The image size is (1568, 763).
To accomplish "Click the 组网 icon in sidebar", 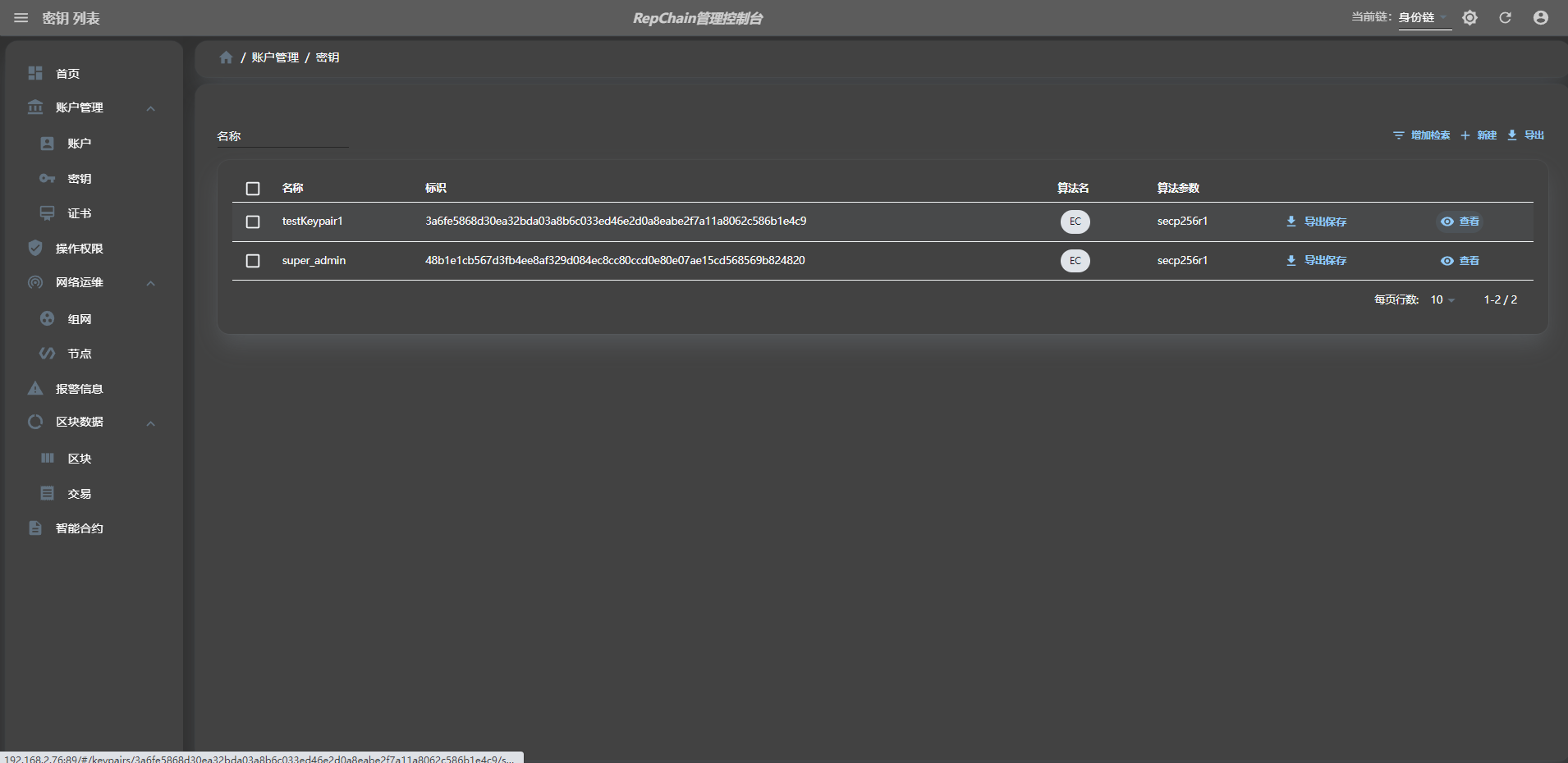I will 48,318.
